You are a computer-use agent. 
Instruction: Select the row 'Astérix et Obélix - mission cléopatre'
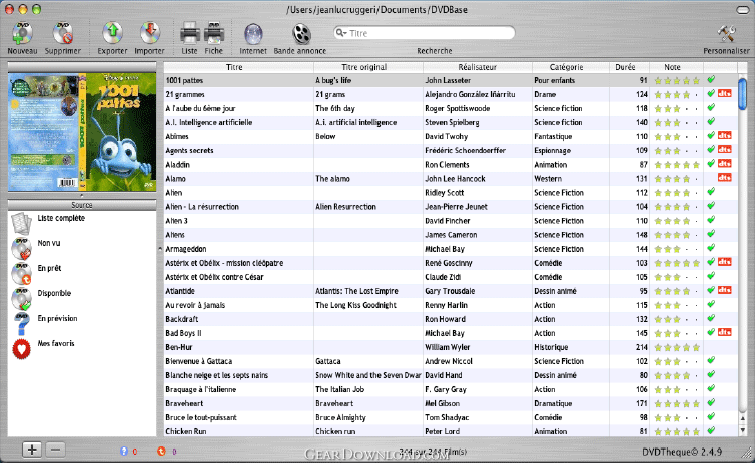[450, 263]
